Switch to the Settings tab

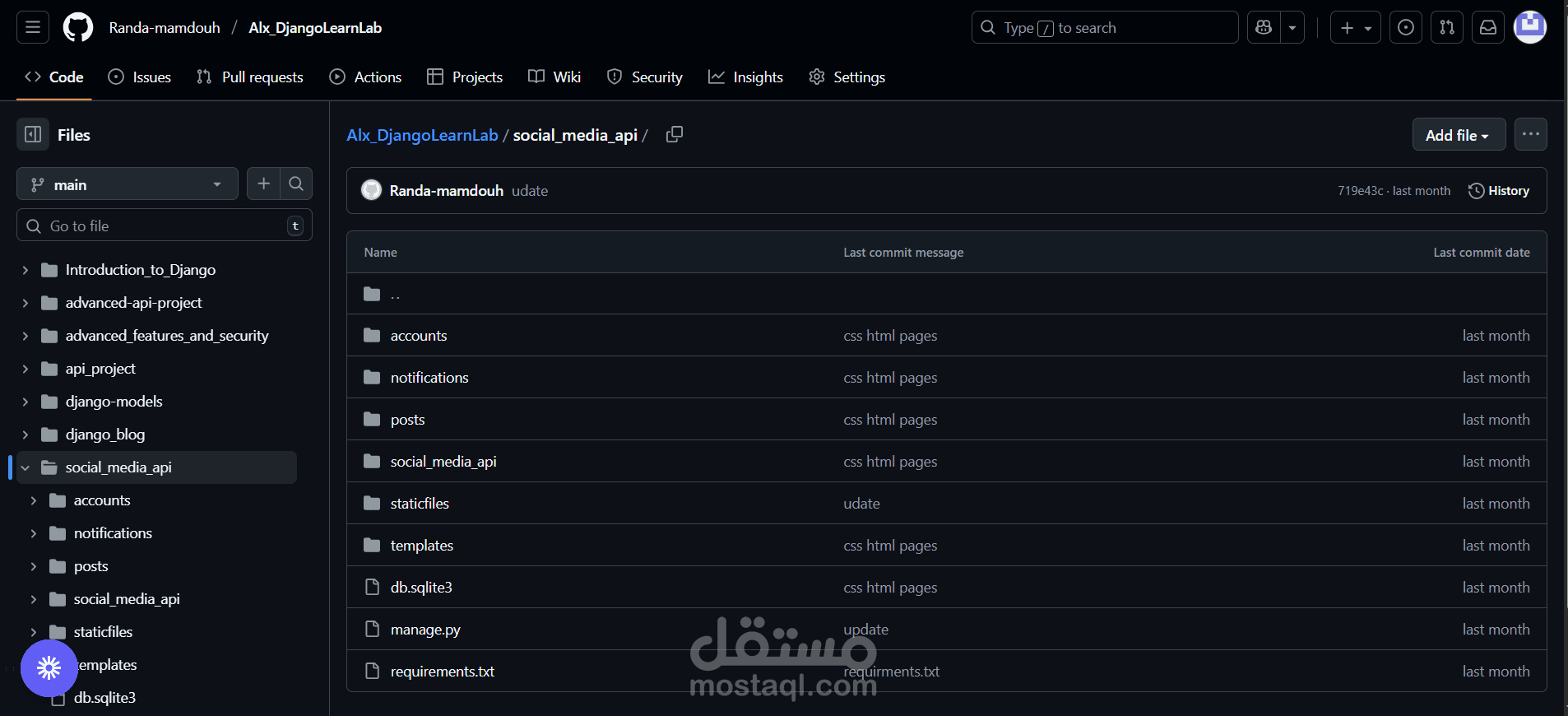[847, 77]
